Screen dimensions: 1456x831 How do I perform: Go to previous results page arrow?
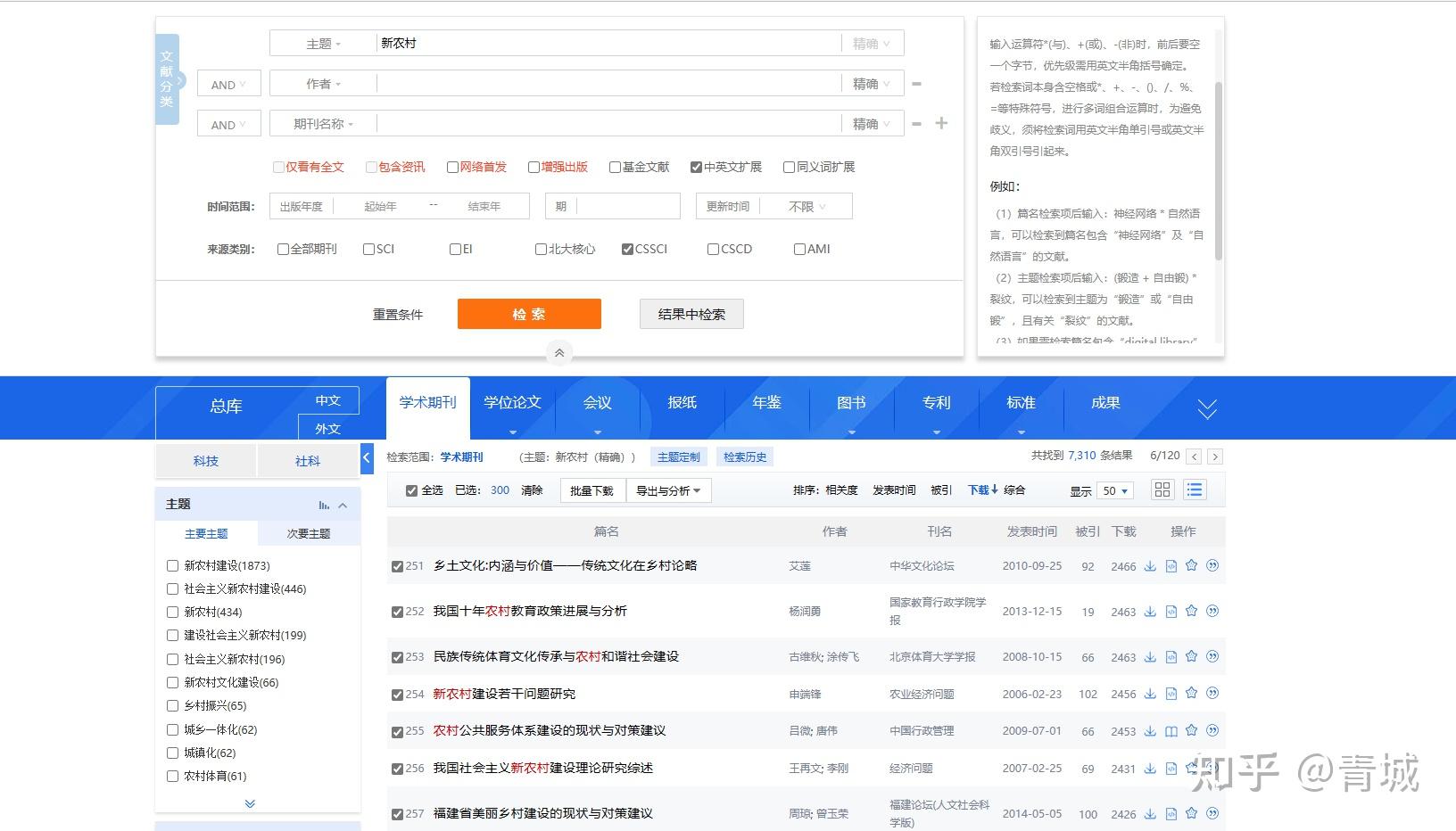pos(1195,457)
